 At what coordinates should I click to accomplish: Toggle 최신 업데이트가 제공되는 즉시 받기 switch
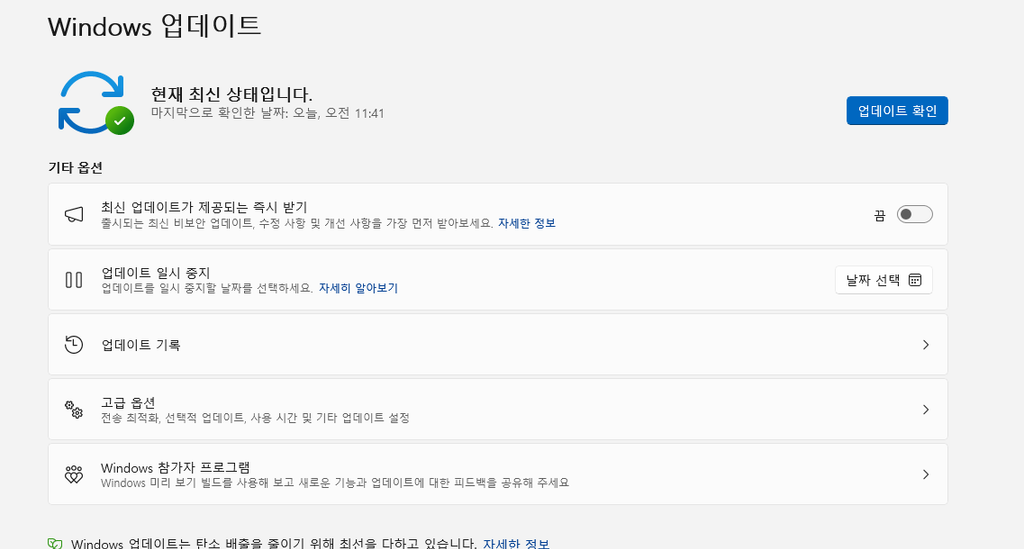[x=914, y=214]
